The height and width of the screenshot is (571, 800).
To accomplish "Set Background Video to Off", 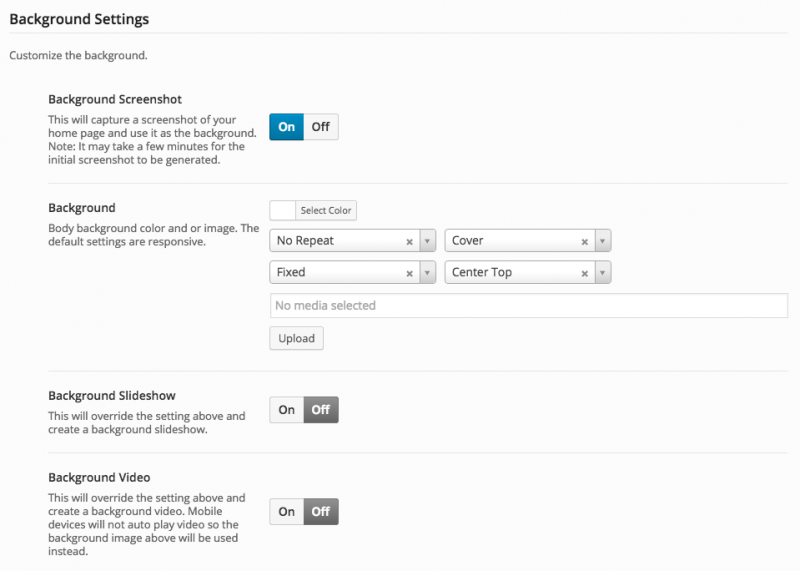I will pos(320,512).
